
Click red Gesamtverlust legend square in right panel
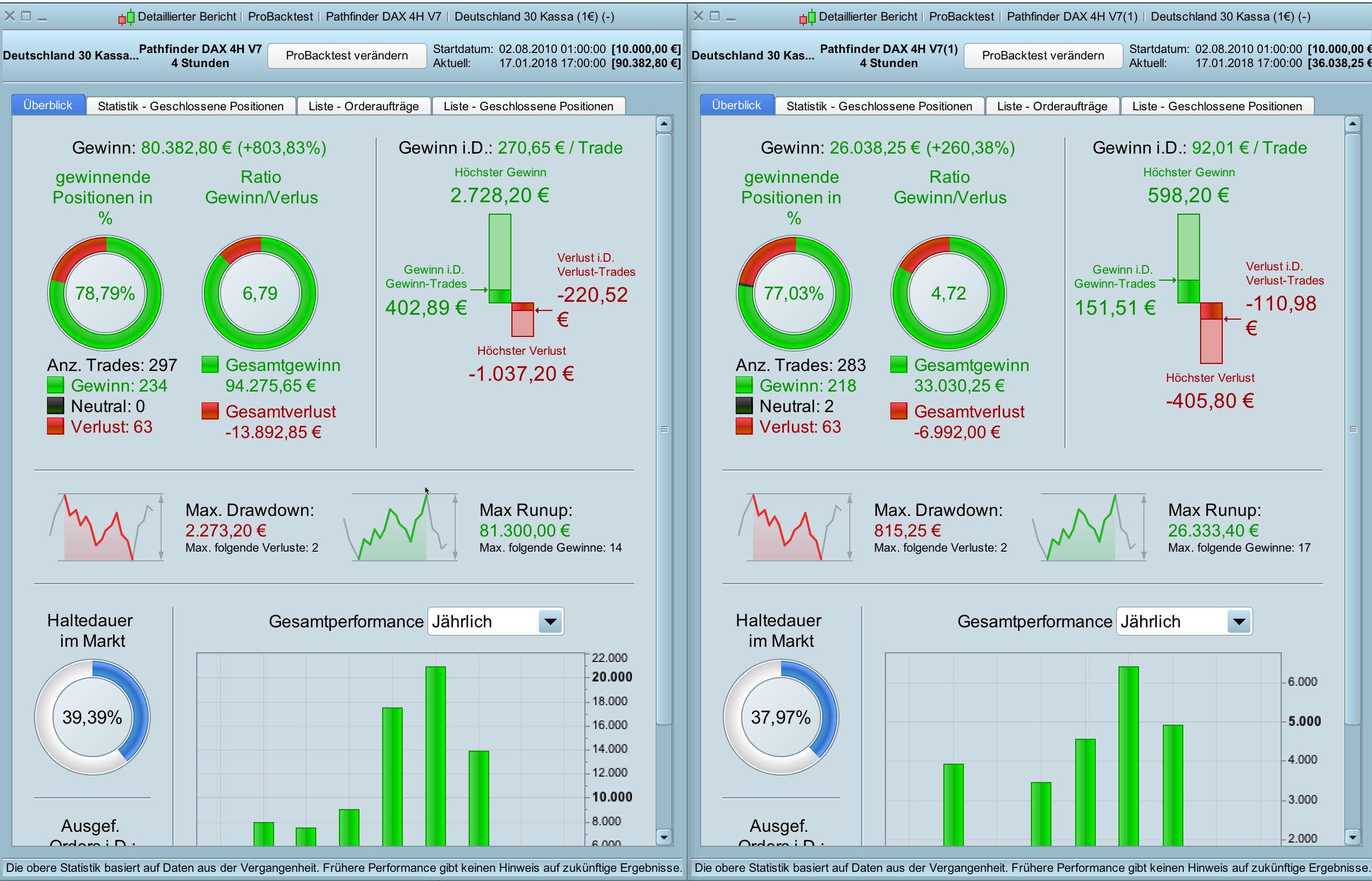898,410
